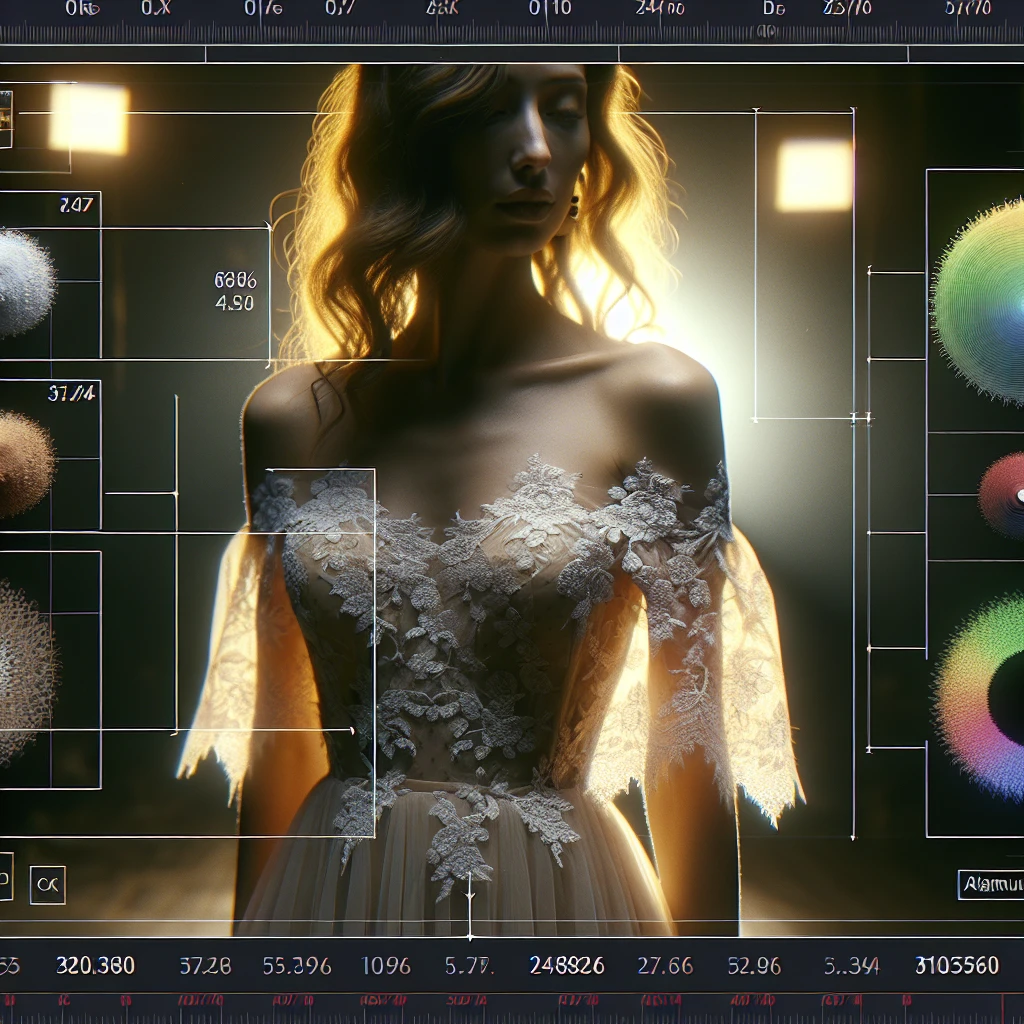Click the 5.77. value in the bottom bar
Viewport: 1024px width, 1024px height.
point(469,966)
